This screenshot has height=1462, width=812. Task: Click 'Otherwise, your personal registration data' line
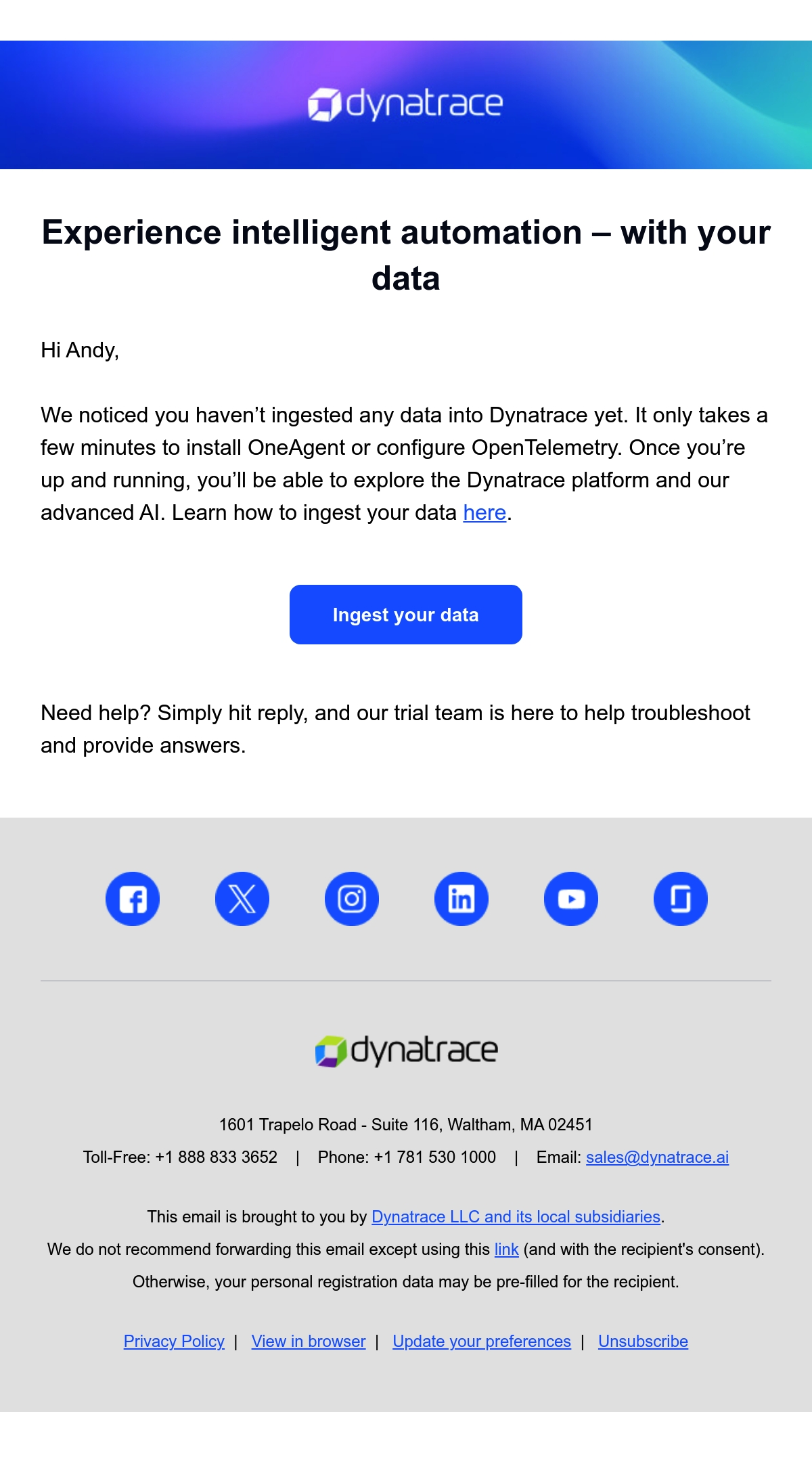(406, 1282)
